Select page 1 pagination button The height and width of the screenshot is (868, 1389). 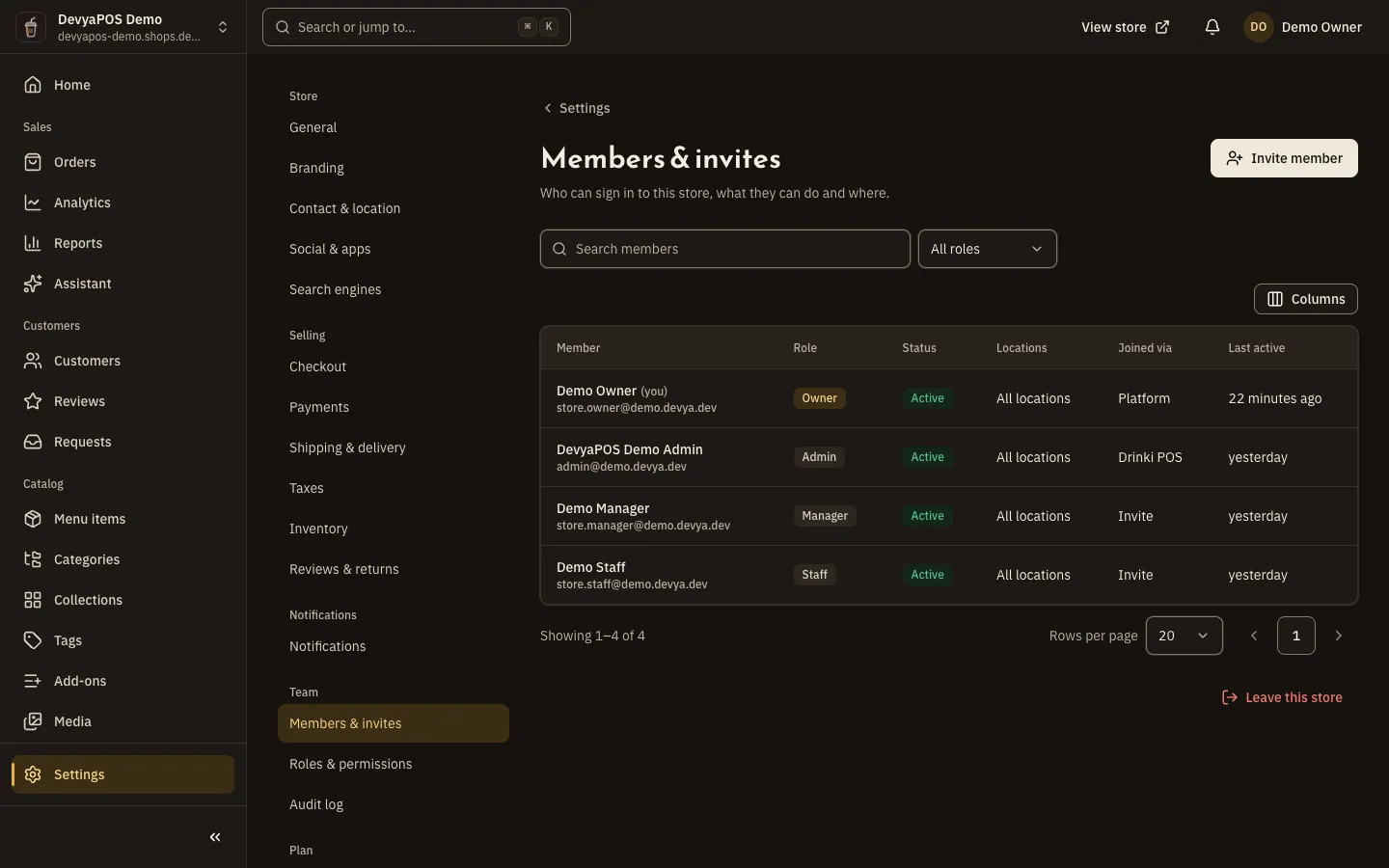1296,636
